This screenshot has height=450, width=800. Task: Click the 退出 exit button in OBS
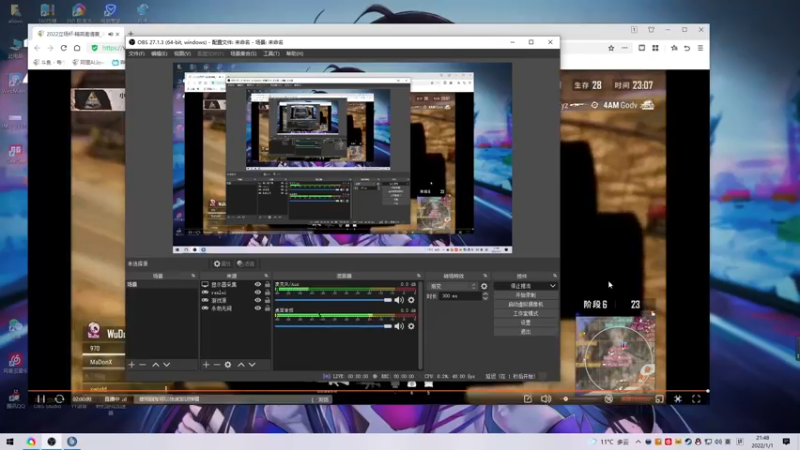(x=526, y=332)
